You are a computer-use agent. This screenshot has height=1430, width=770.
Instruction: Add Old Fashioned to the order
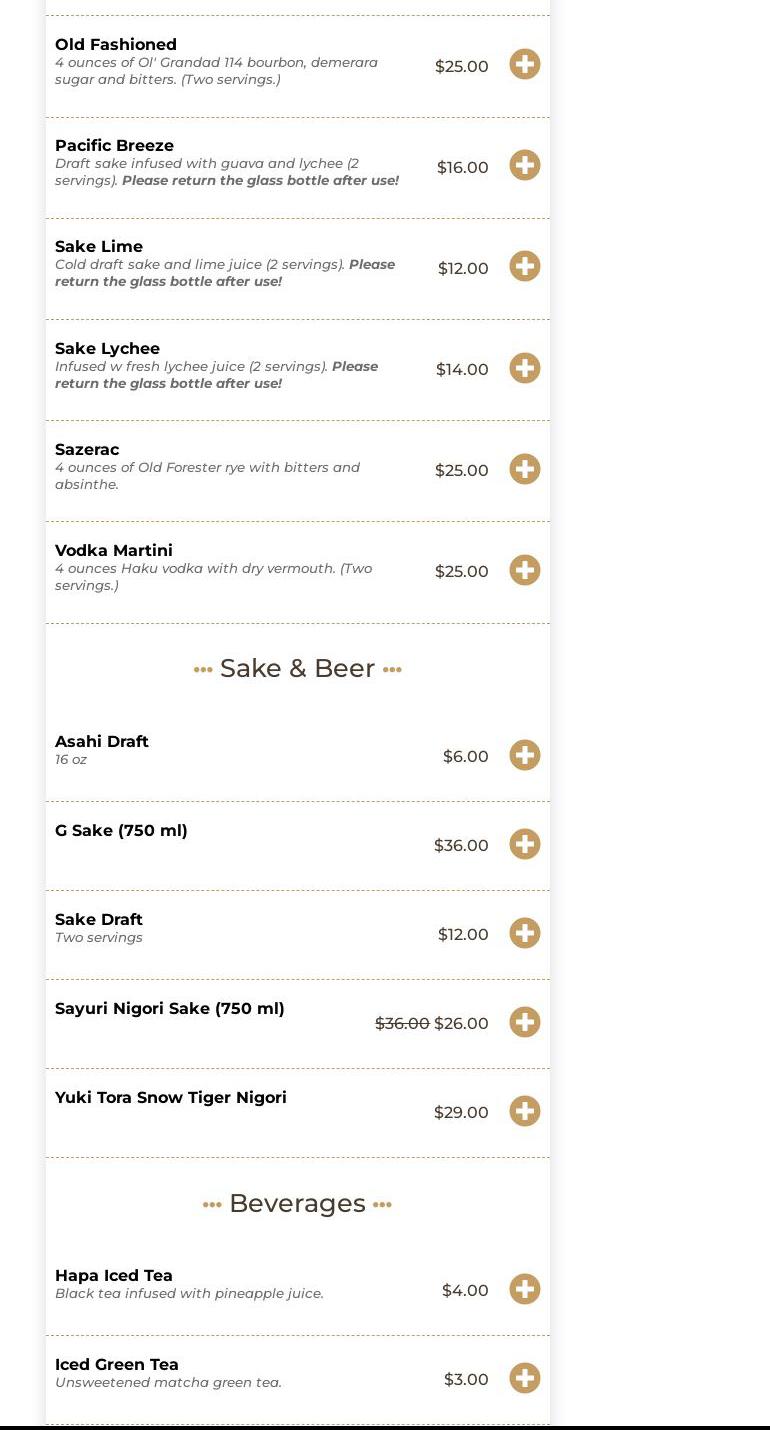[524, 64]
